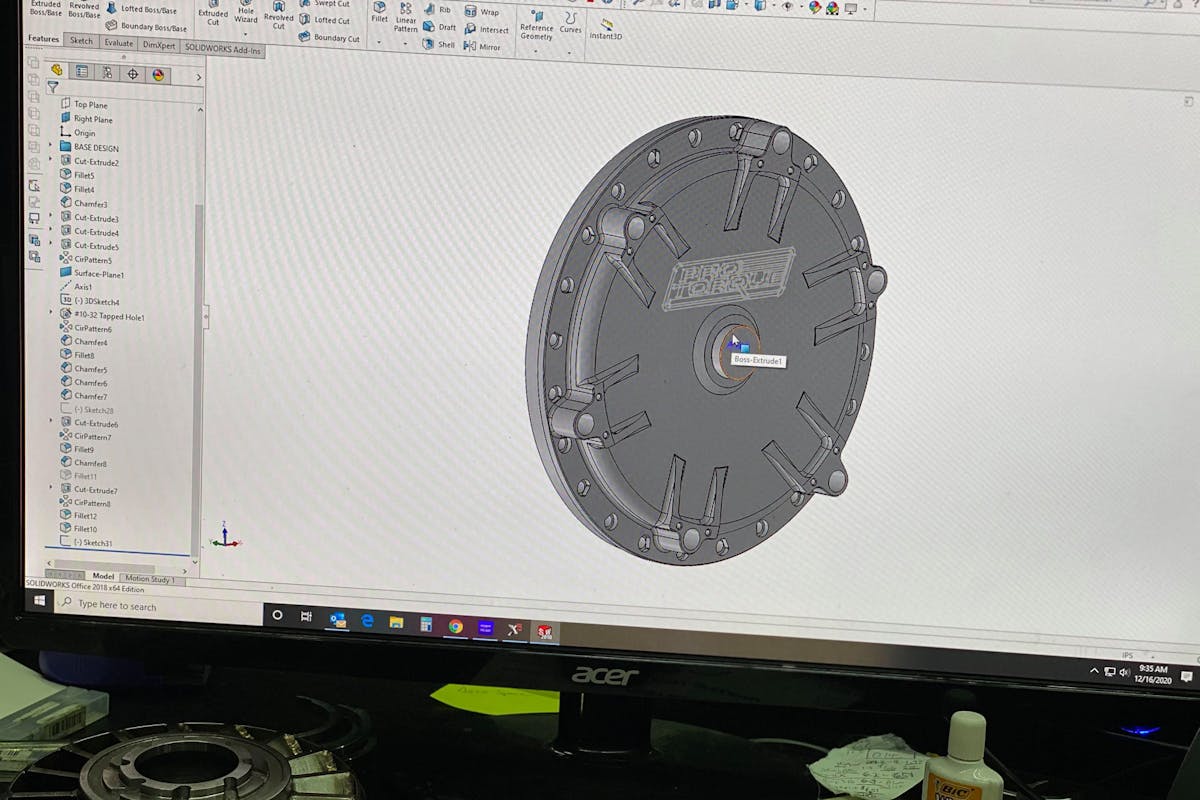The width and height of the screenshot is (1200, 800).
Task: Click the feature tree filter icon
Action: click(53, 88)
